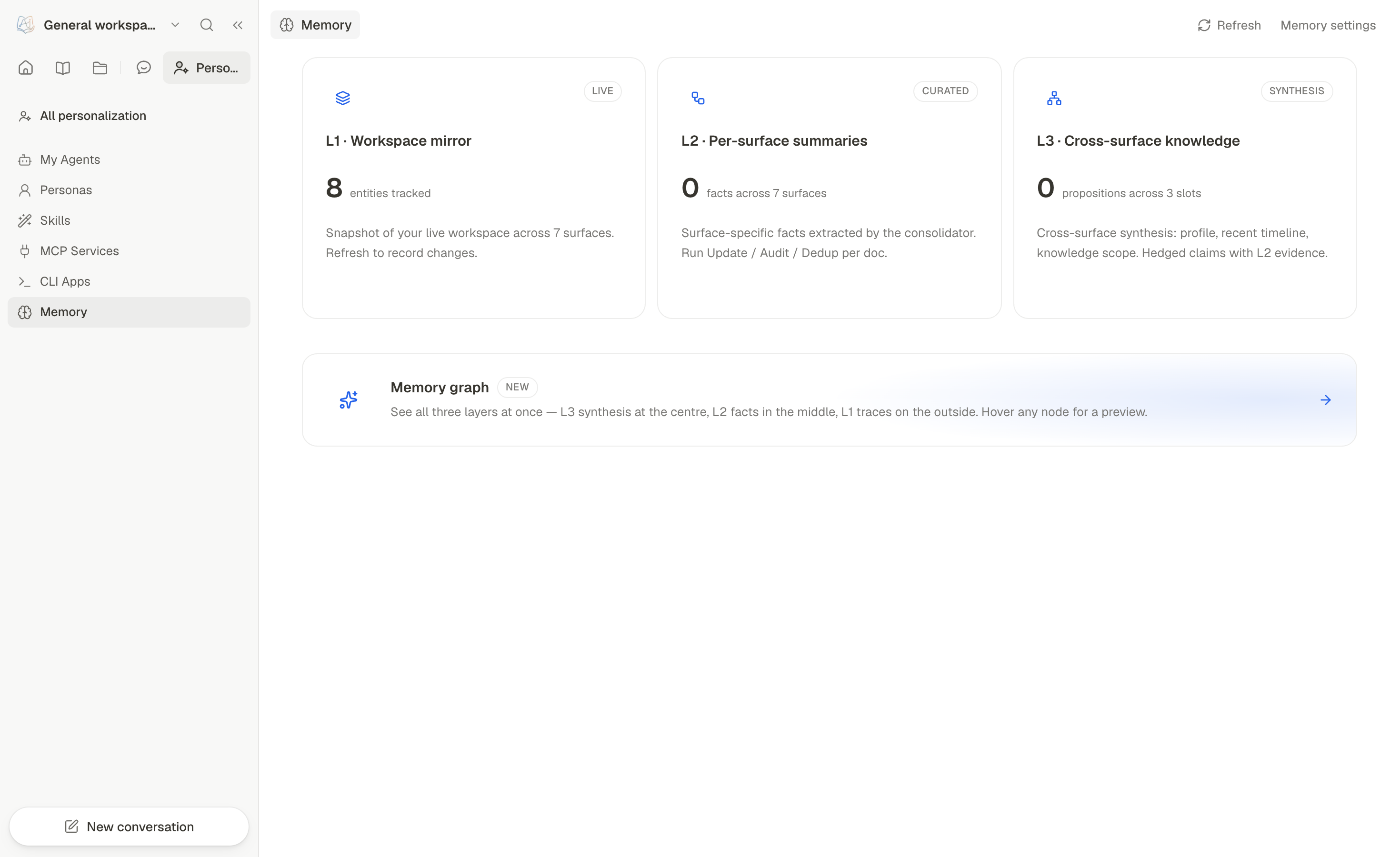Open the L2 · Per-surface summaries title
Image resolution: width=1400 pixels, height=857 pixels.
(x=774, y=141)
